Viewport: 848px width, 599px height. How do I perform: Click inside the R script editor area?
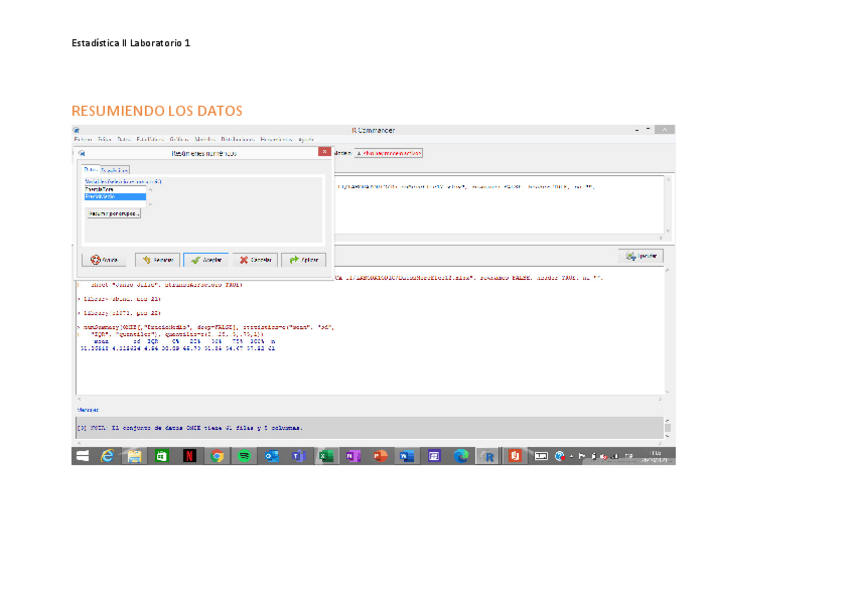(499, 205)
